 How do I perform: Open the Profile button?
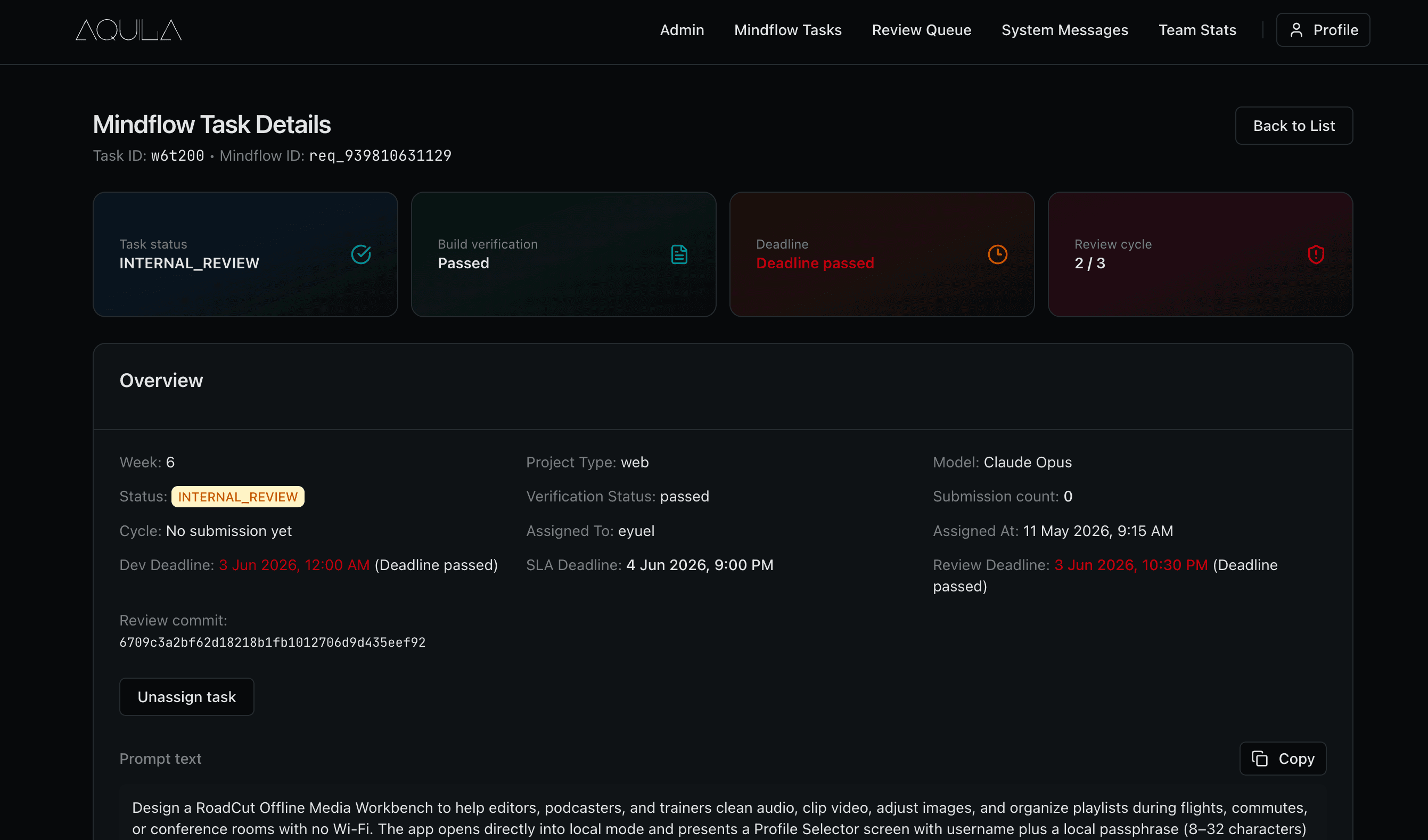pyautogui.click(x=1323, y=30)
